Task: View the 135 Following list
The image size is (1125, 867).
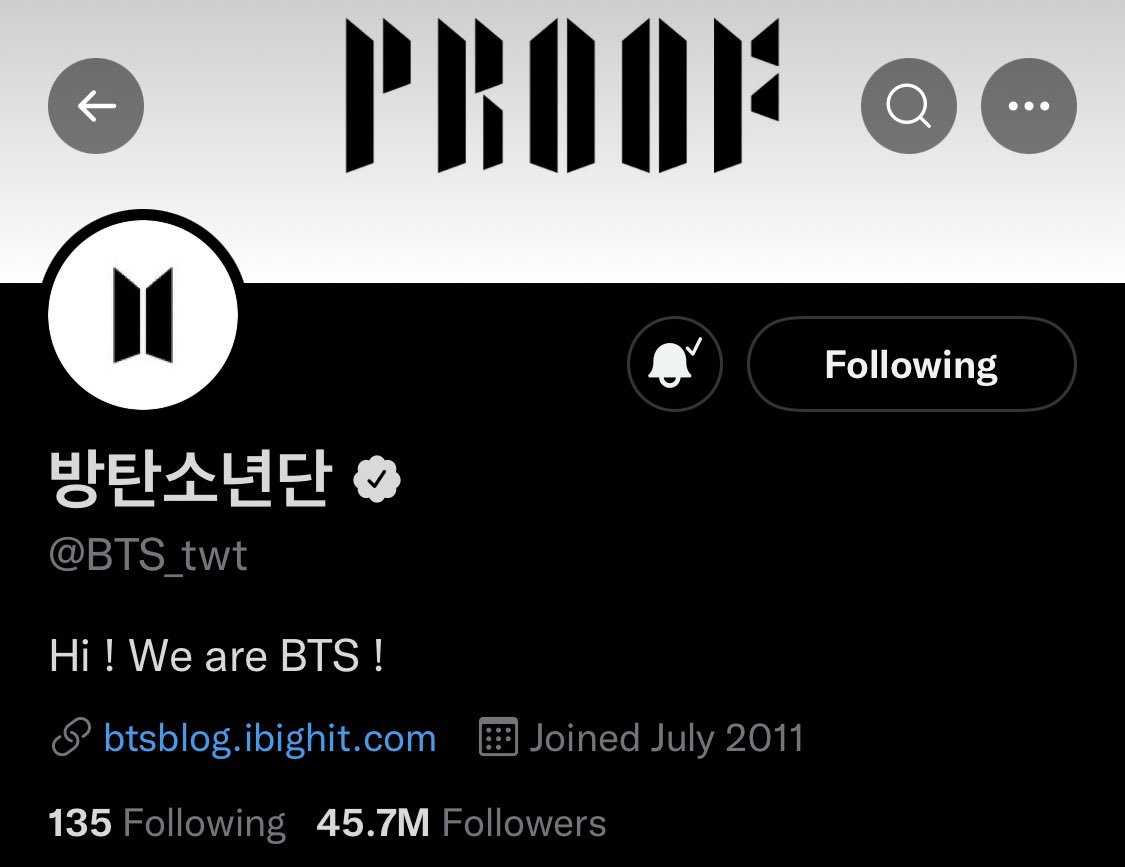Action: click(x=167, y=823)
